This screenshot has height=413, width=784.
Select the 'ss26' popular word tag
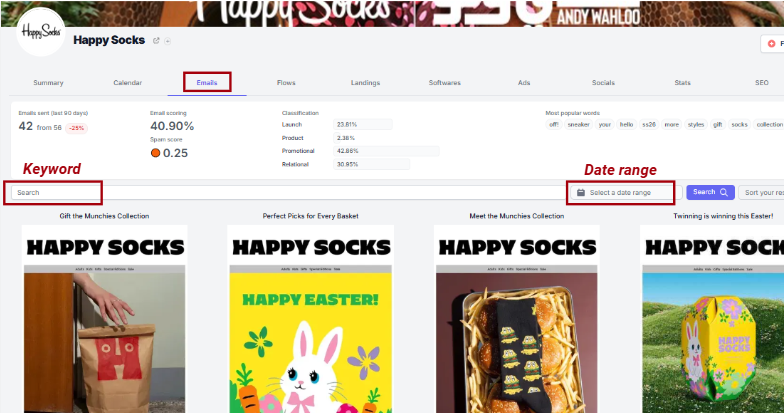[649, 124]
